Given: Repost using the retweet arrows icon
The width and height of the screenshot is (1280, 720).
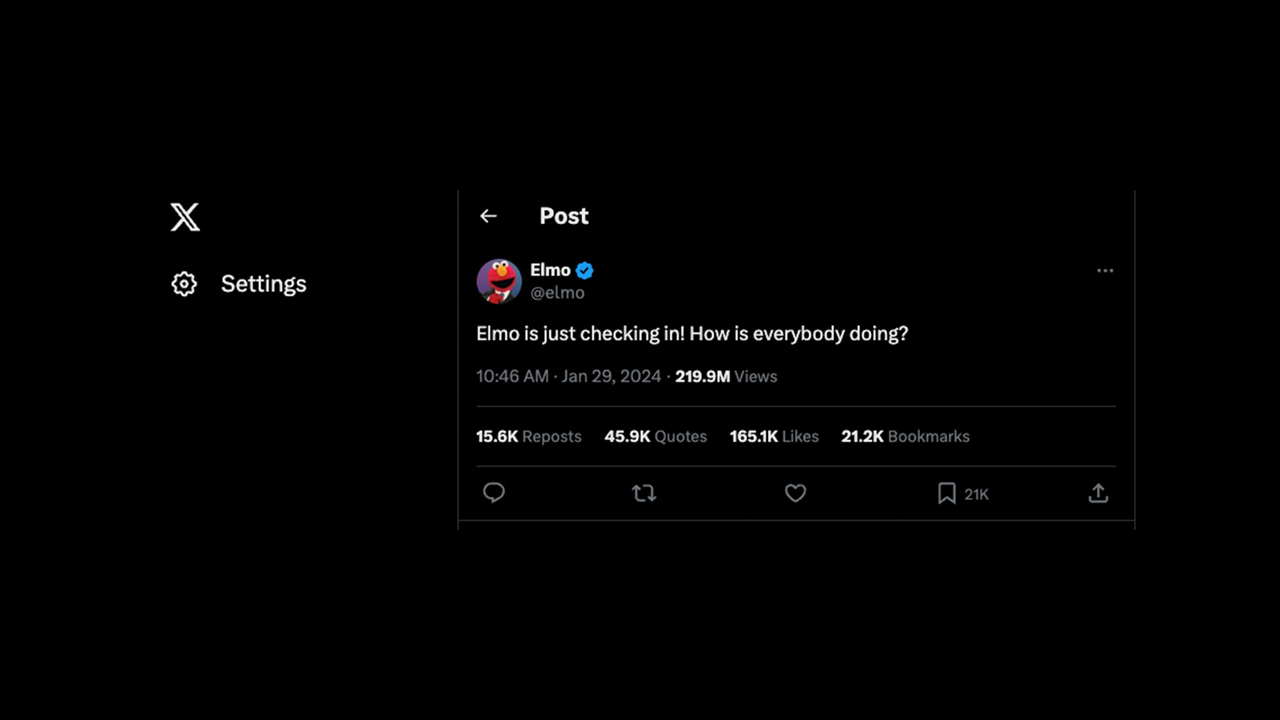Looking at the screenshot, I should [644, 493].
